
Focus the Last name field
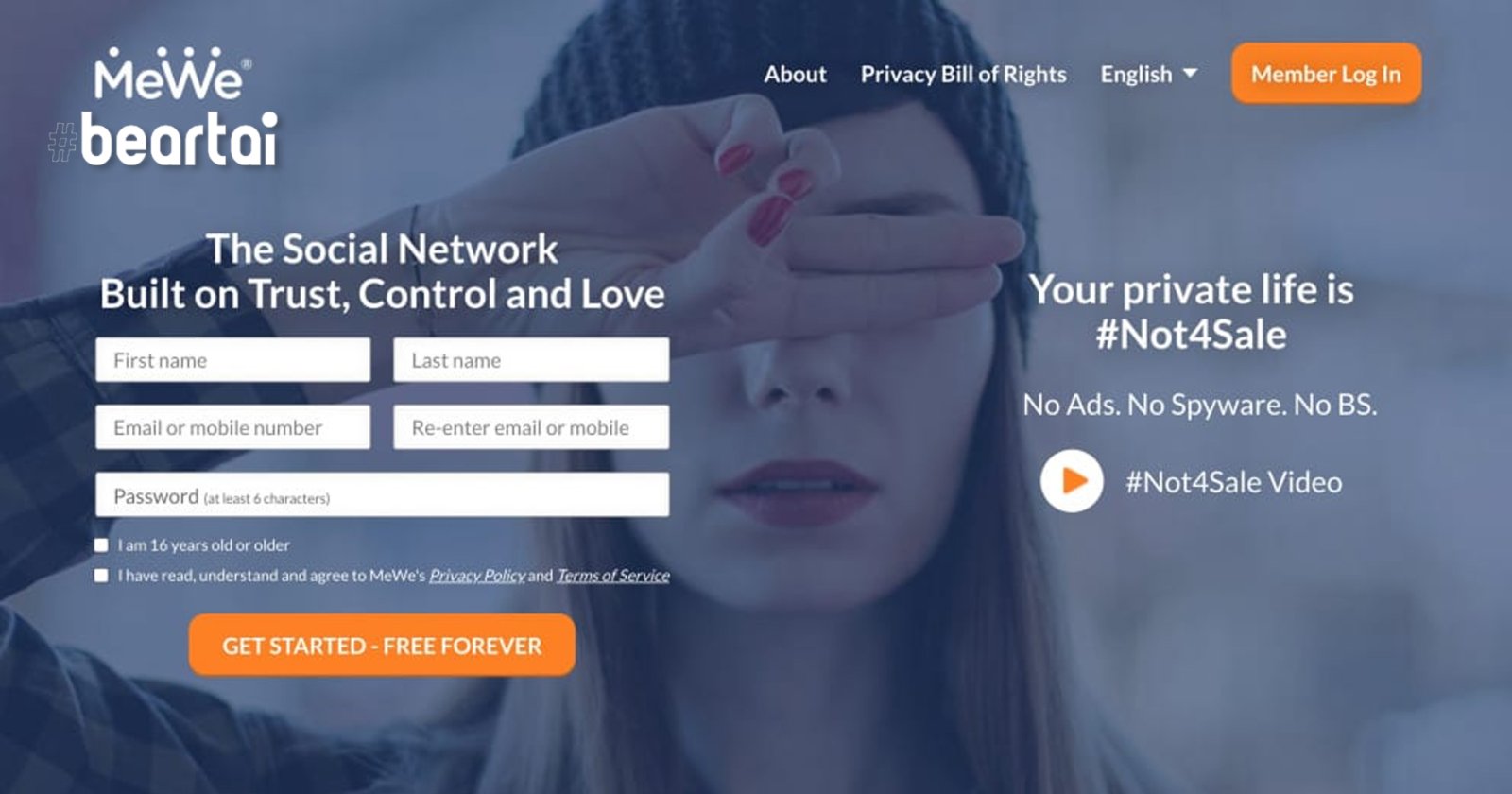(x=531, y=360)
